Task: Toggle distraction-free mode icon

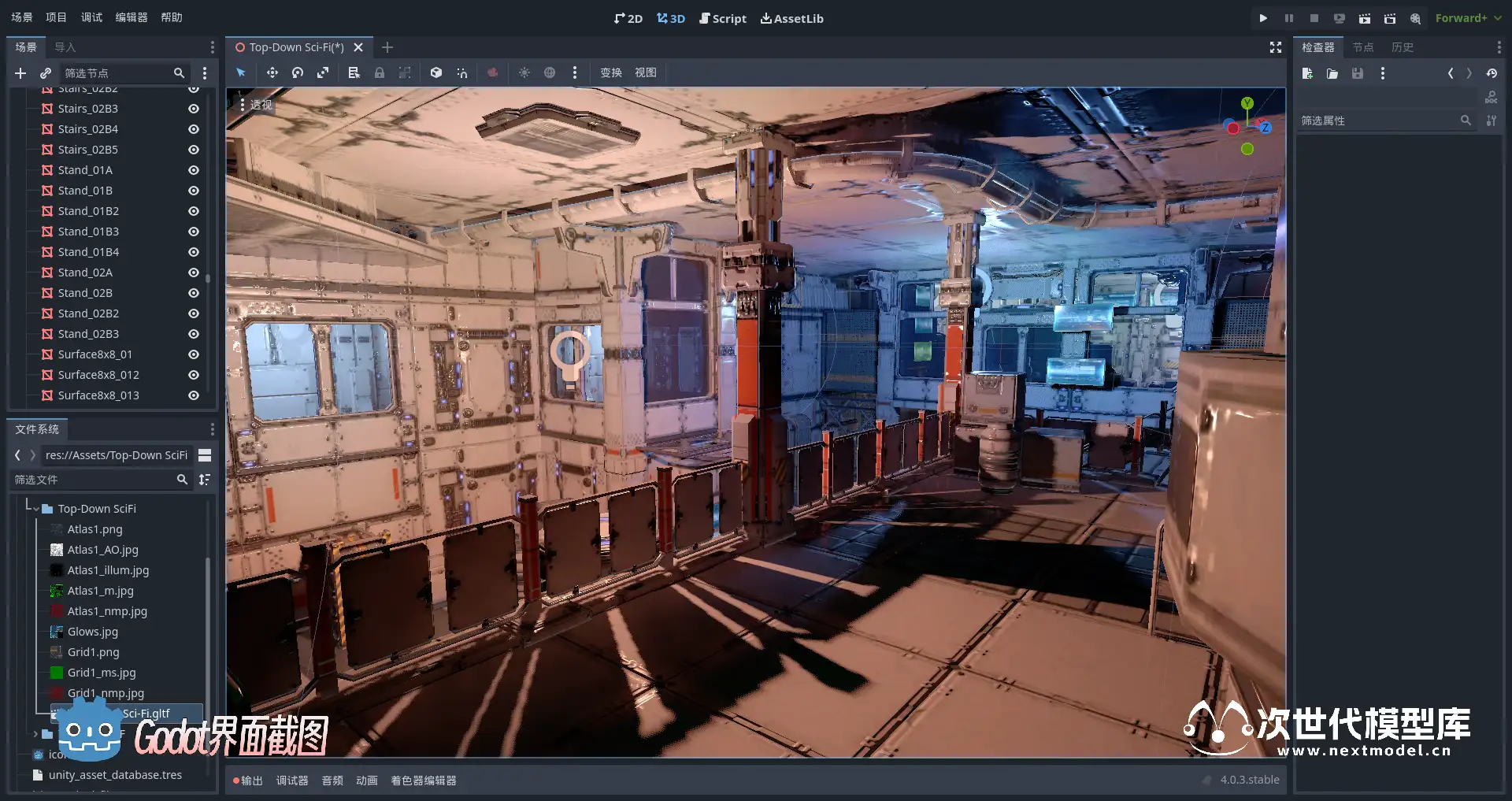Action: pyautogui.click(x=1276, y=47)
